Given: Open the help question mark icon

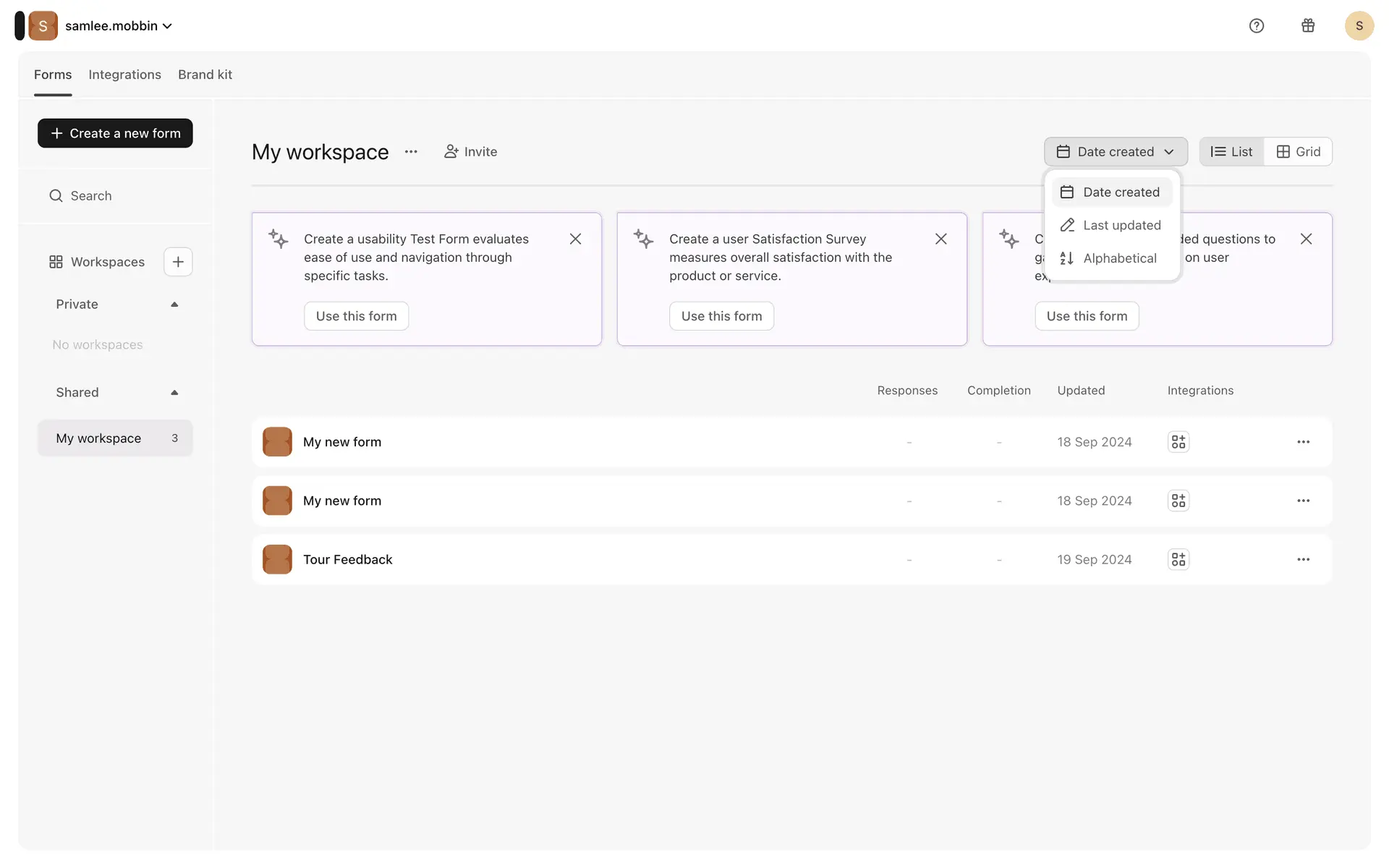Looking at the screenshot, I should (1257, 26).
